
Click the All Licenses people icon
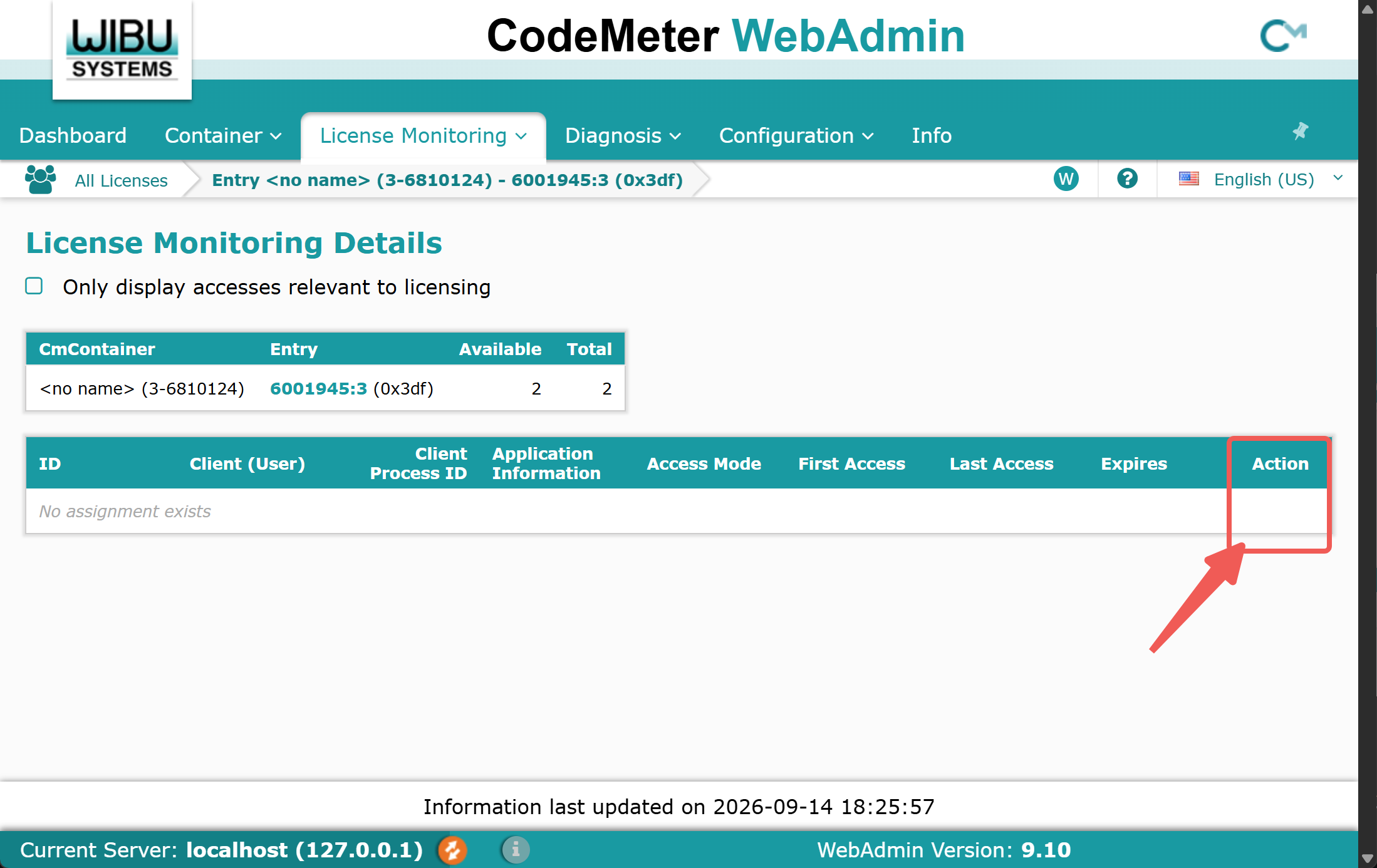pyautogui.click(x=41, y=180)
